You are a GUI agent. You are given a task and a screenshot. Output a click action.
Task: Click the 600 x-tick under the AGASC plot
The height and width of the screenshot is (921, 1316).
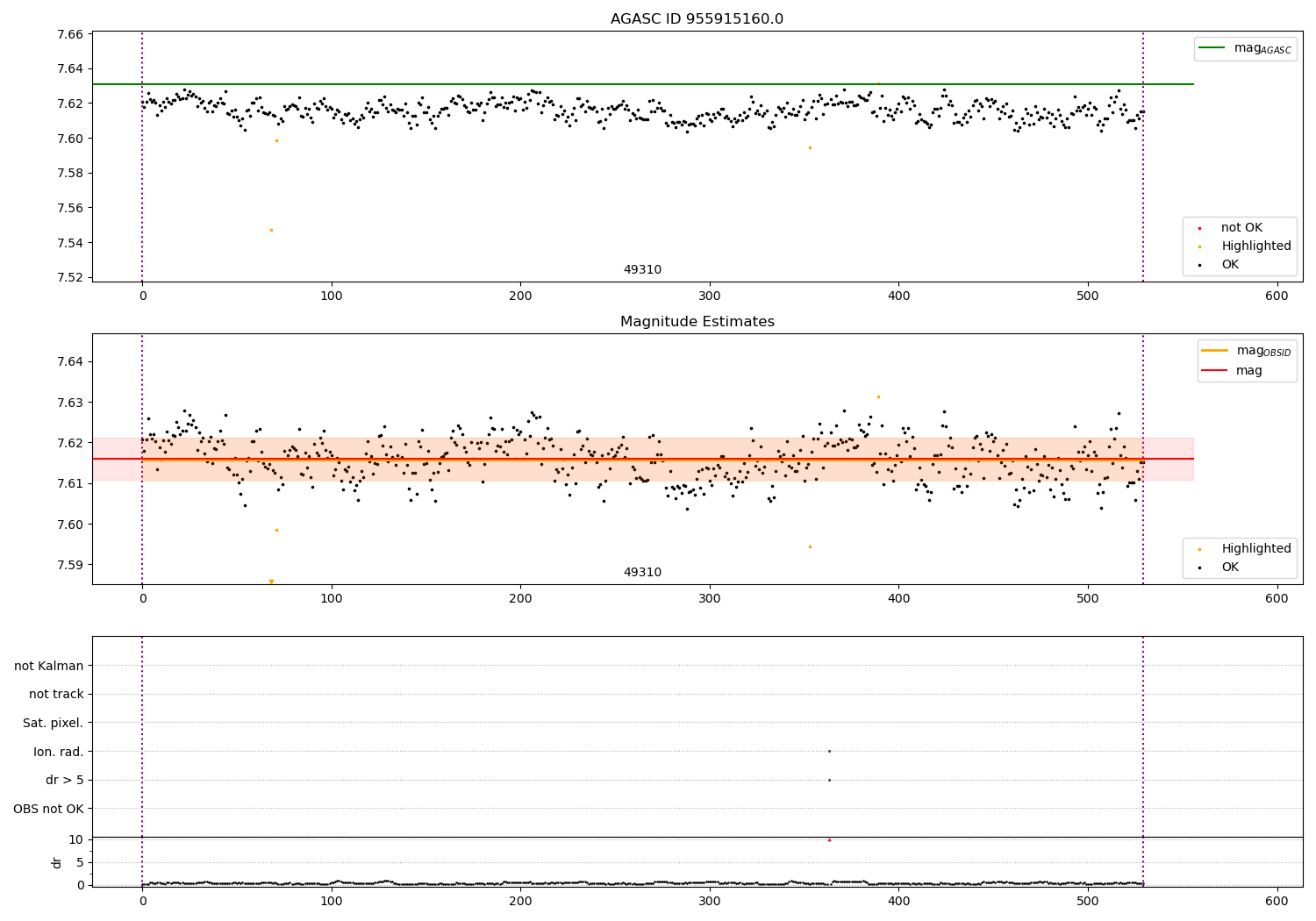point(1277,296)
